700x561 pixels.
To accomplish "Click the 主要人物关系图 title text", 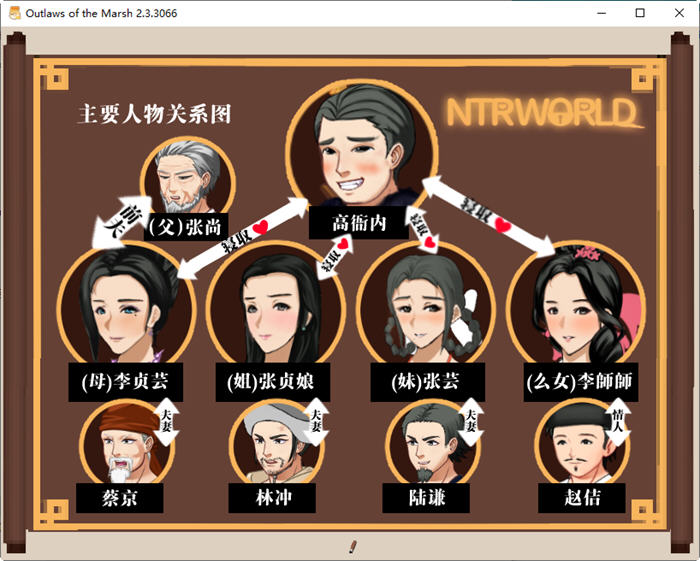I will [154, 114].
